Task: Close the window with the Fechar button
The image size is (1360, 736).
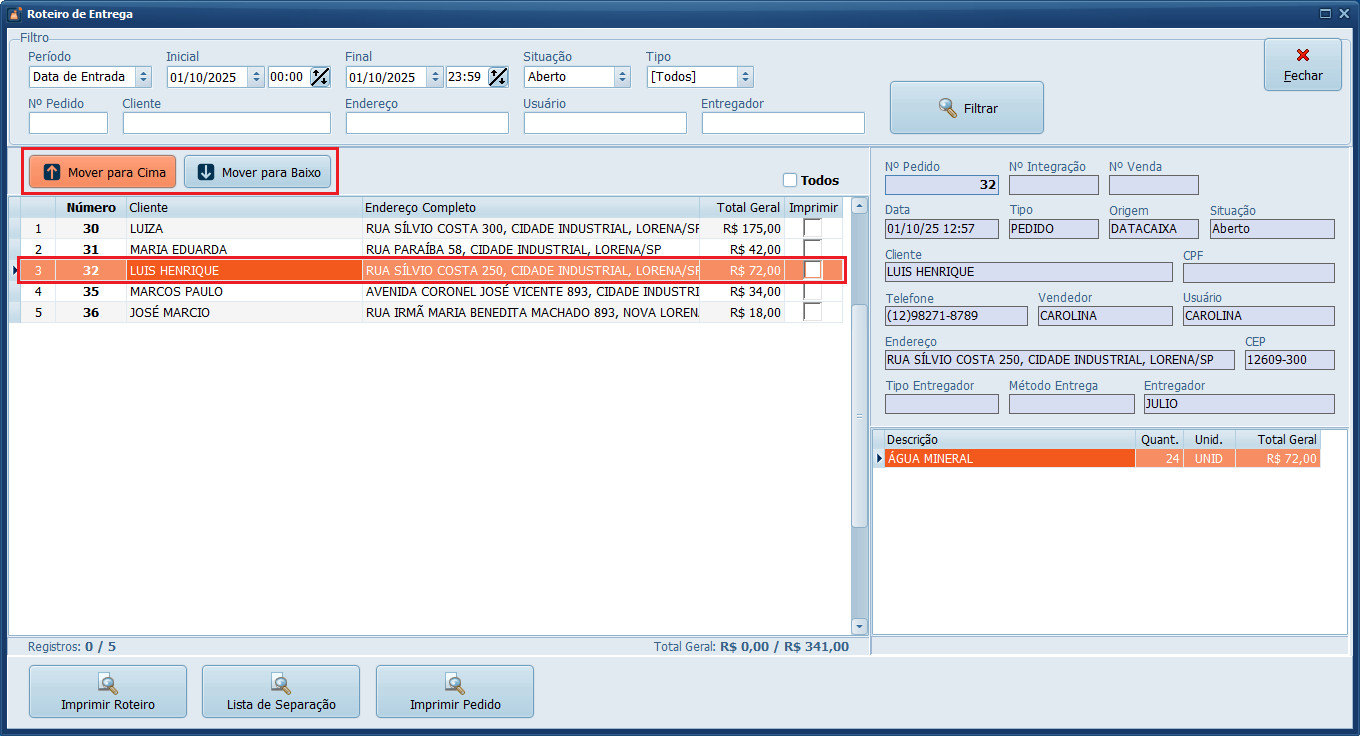Action: 1302,65
